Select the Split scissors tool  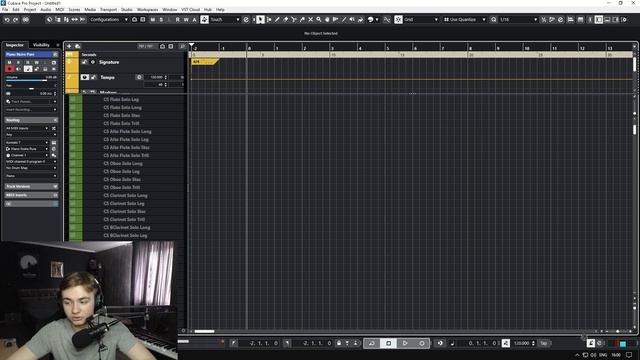click(294, 20)
